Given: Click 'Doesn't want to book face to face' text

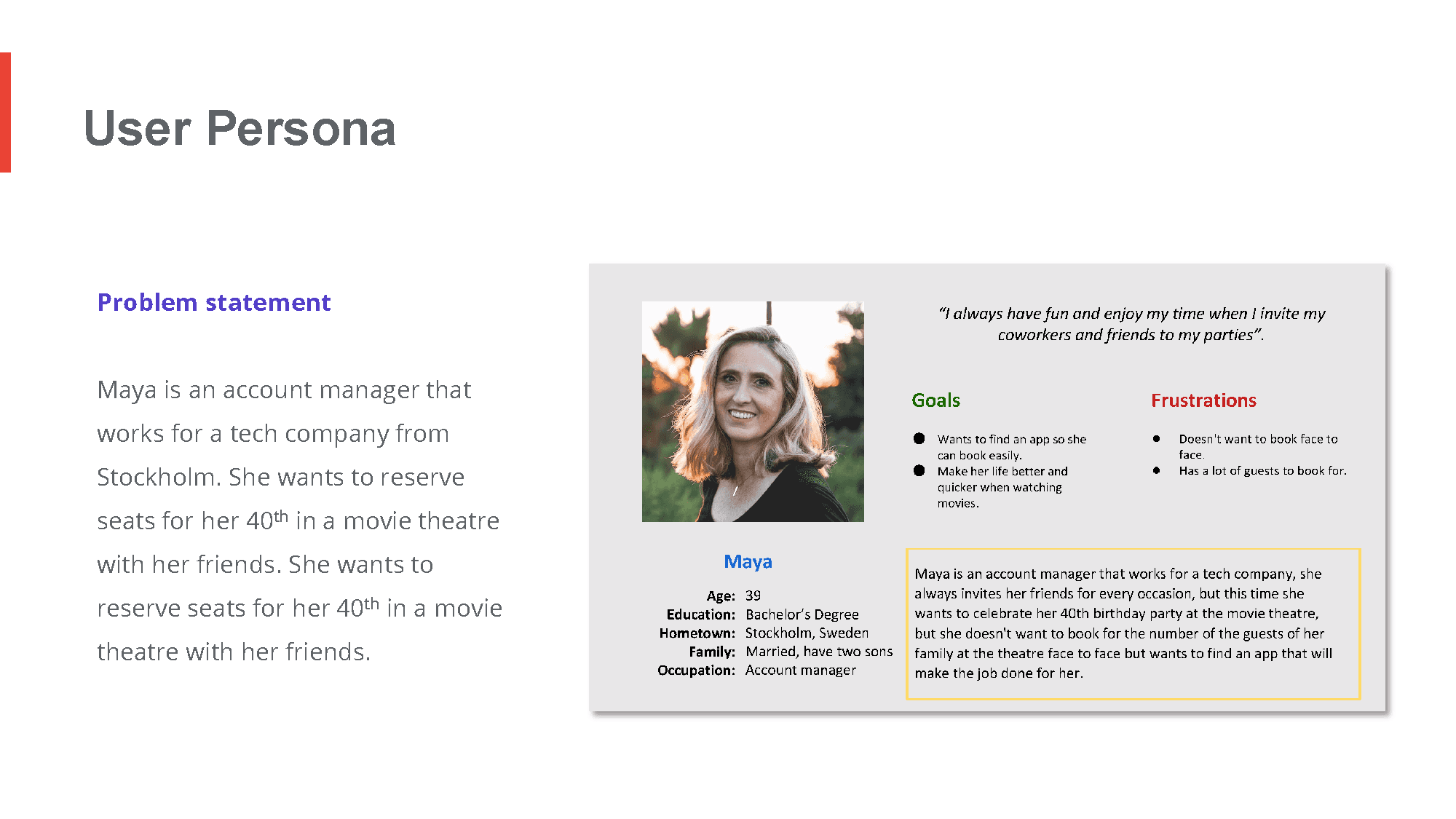Looking at the screenshot, I should coord(1258,446).
